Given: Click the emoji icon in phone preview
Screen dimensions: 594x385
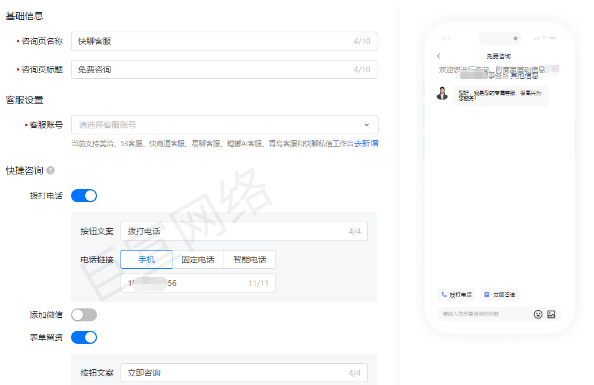Looking at the screenshot, I should pos(538,314).
